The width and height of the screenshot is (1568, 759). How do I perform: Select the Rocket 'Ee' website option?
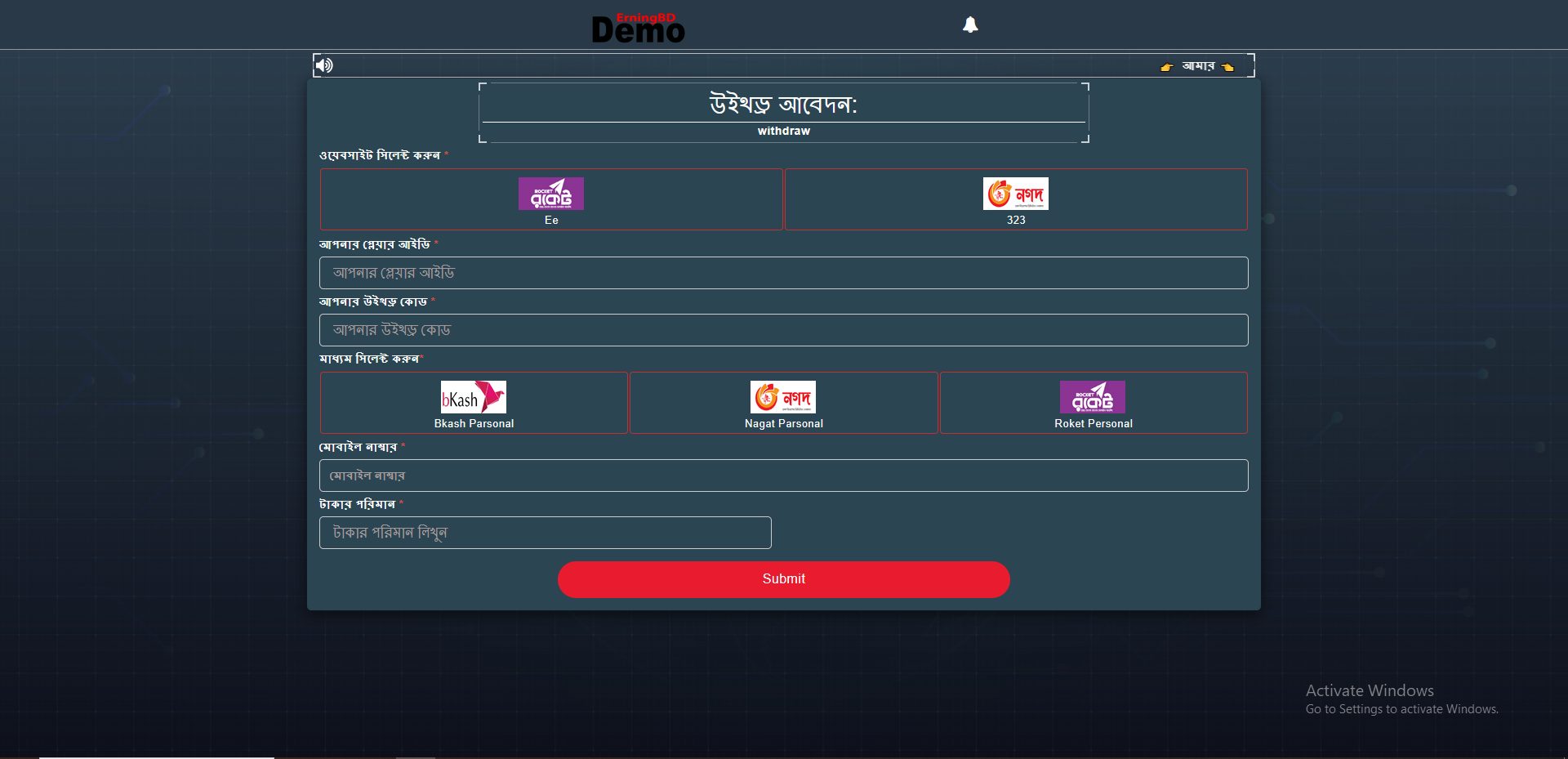pyautogui.click(x=551, y=199)
